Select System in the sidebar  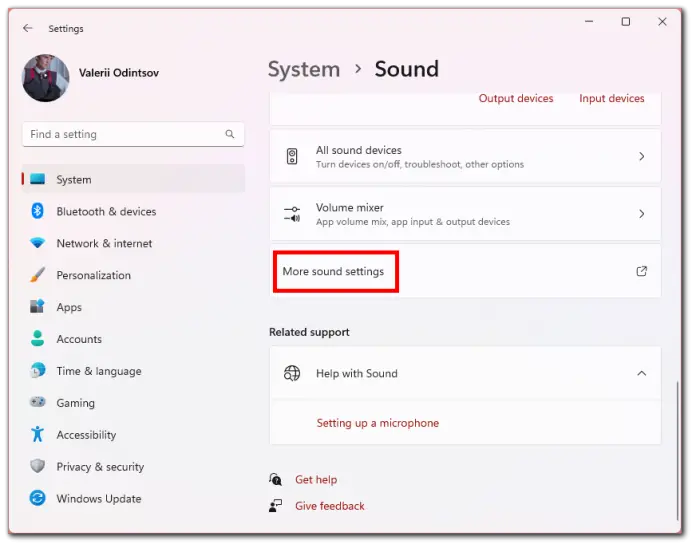[x=133, y=179]
